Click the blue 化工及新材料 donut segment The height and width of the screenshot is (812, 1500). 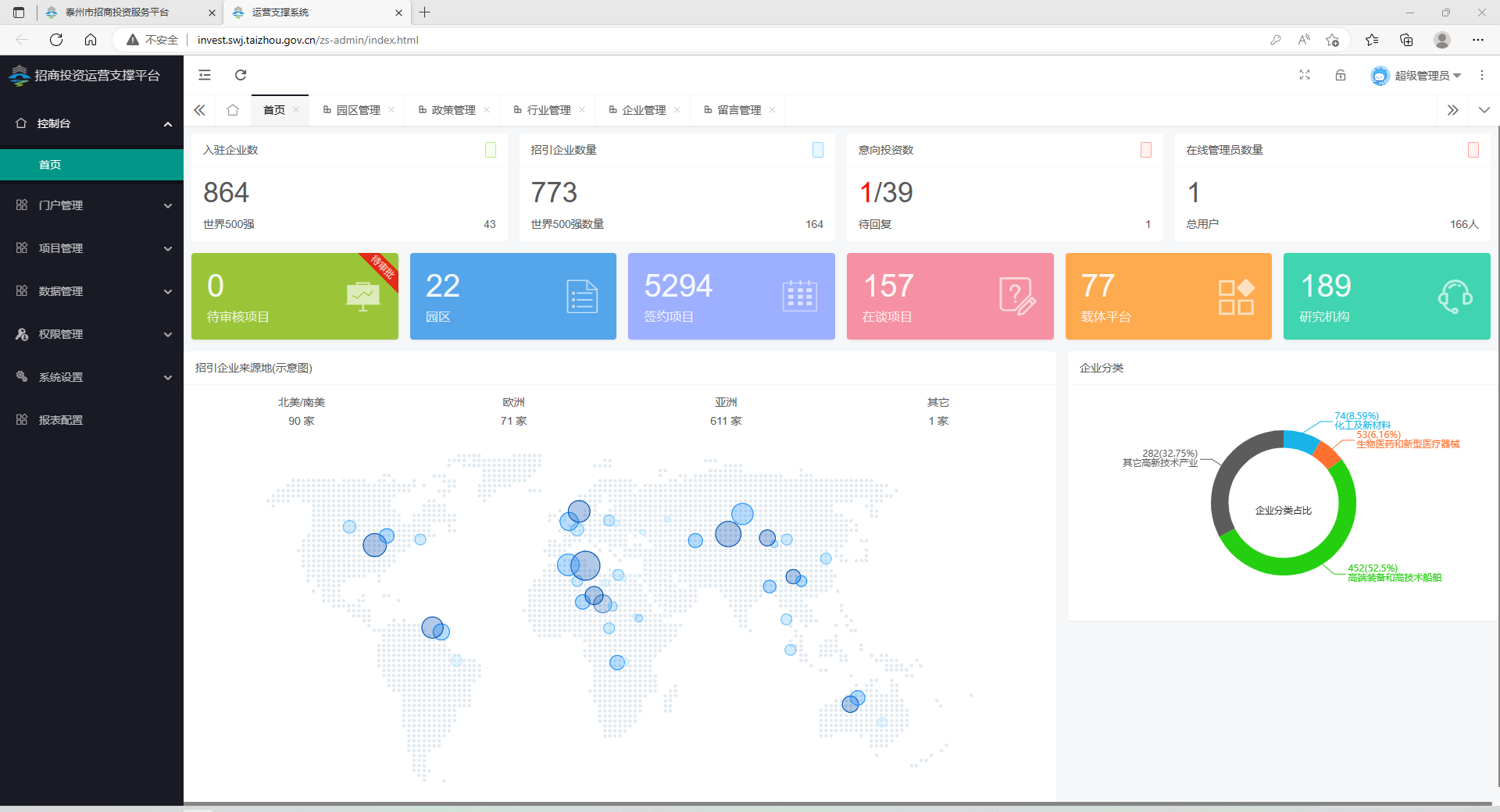click(1300, 440)
